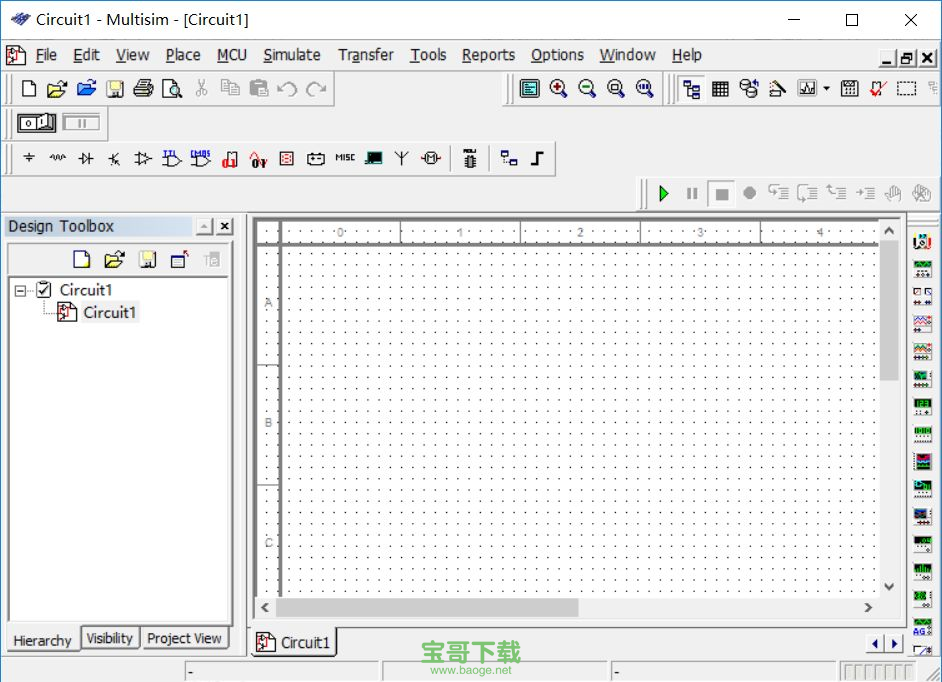Open the Place Basic components group

click(57, 158)
